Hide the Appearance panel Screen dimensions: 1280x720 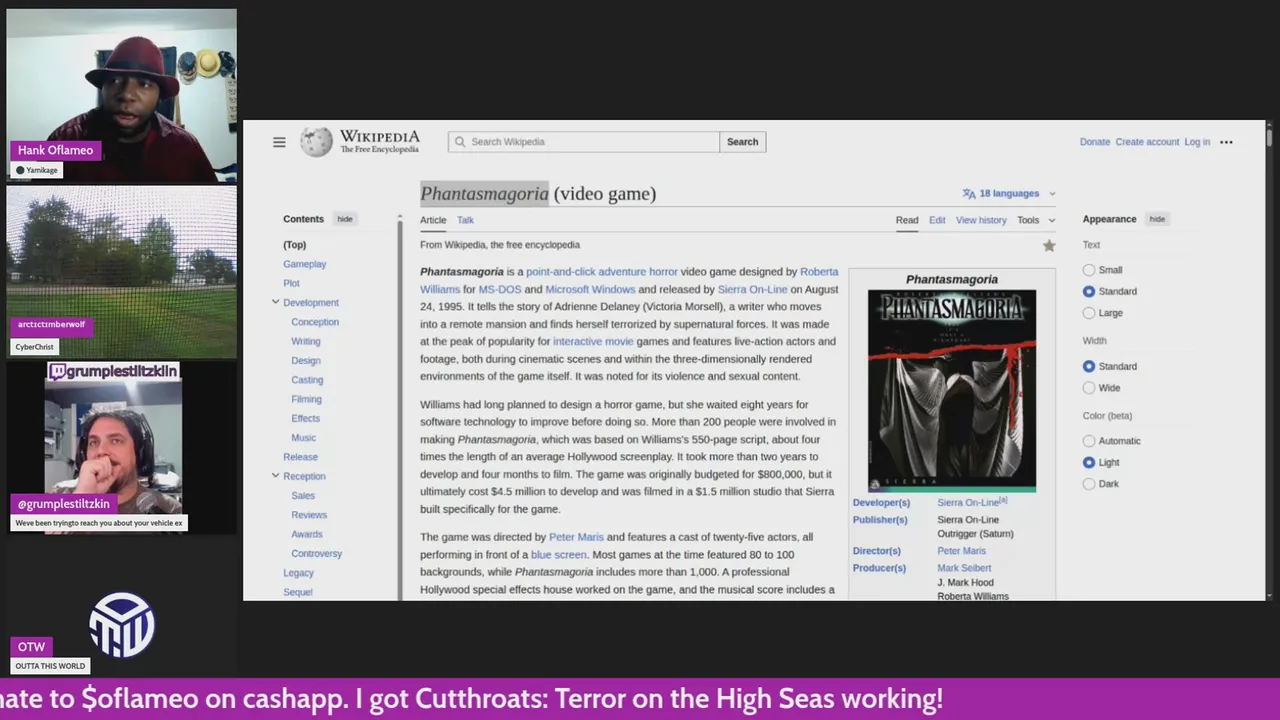coord(1157,219)
